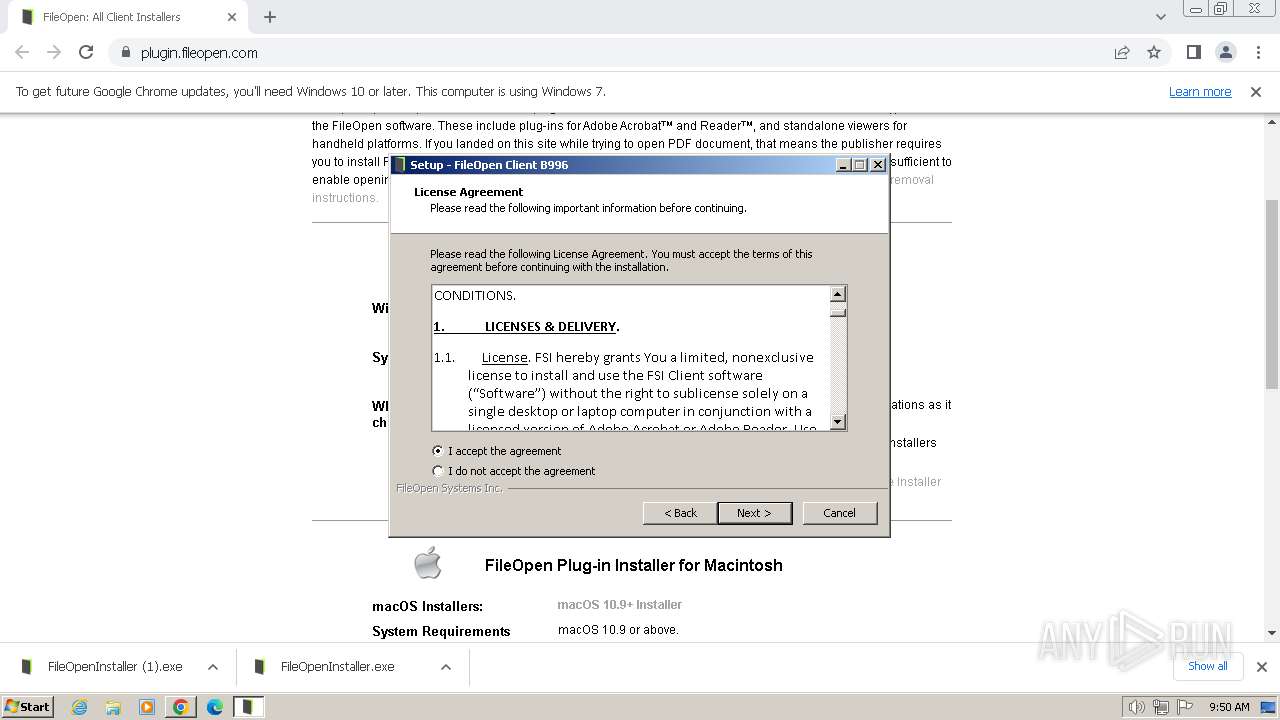1280x720 pixels.
Task: Bookmark this tab with the star icon
Action: tap(1154, 53)
